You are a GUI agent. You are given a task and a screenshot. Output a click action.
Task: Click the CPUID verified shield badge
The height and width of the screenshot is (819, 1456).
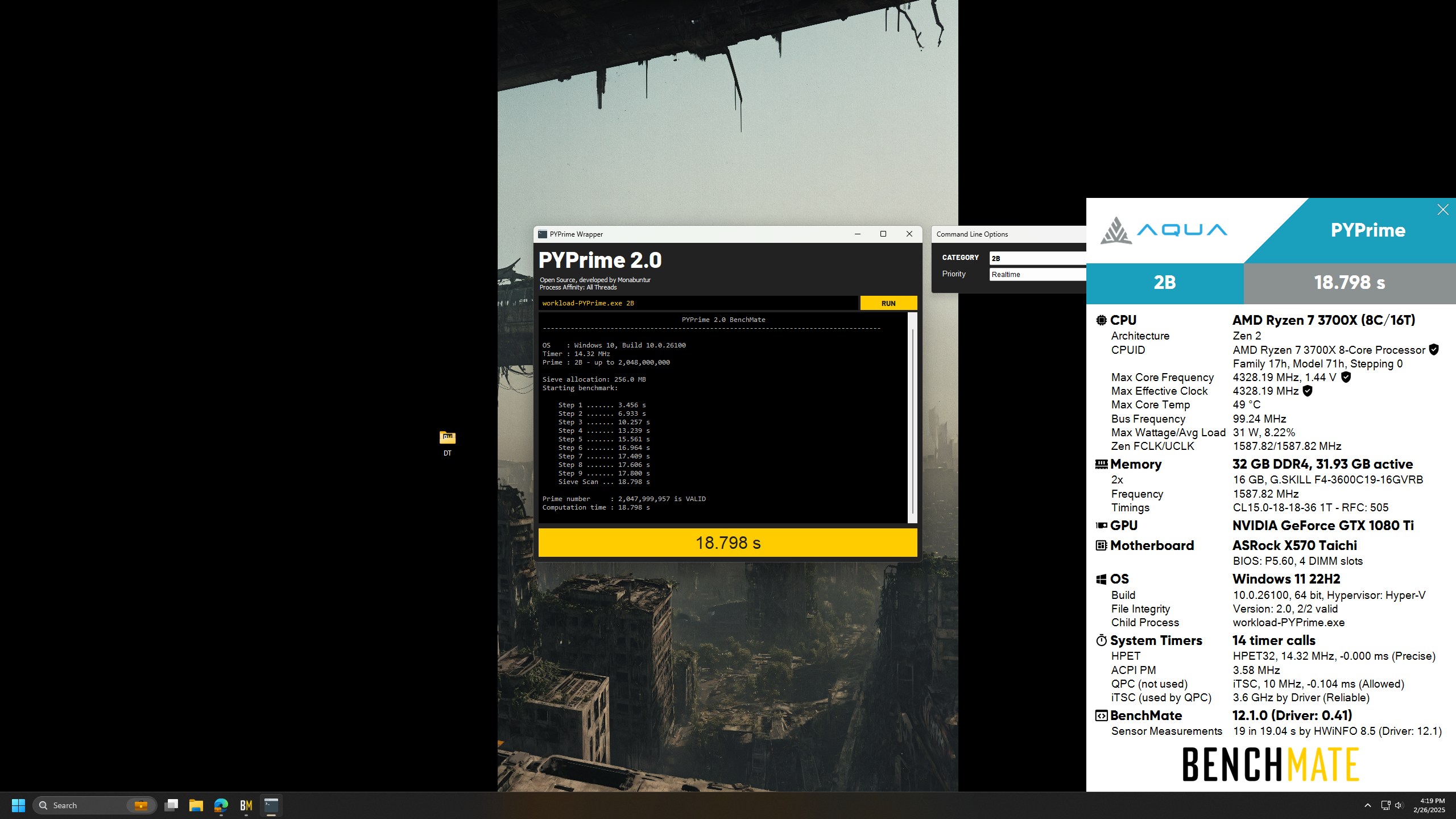click(1434, 350)
